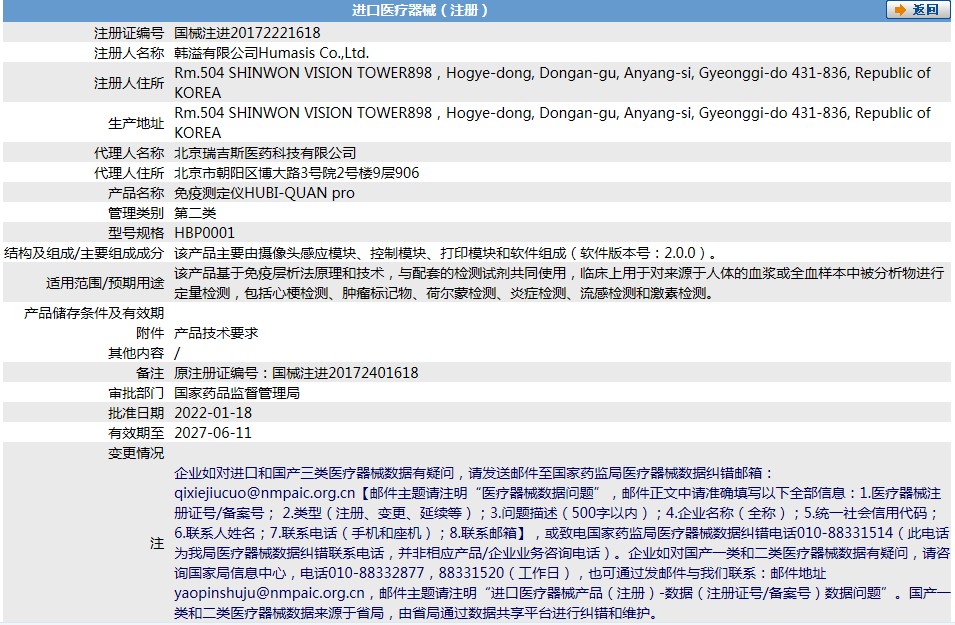Click the 适用范围/预期用途 description text
The height and width of the screenshot is (625, 955).
pyautogui.click(x=559, y=283)
